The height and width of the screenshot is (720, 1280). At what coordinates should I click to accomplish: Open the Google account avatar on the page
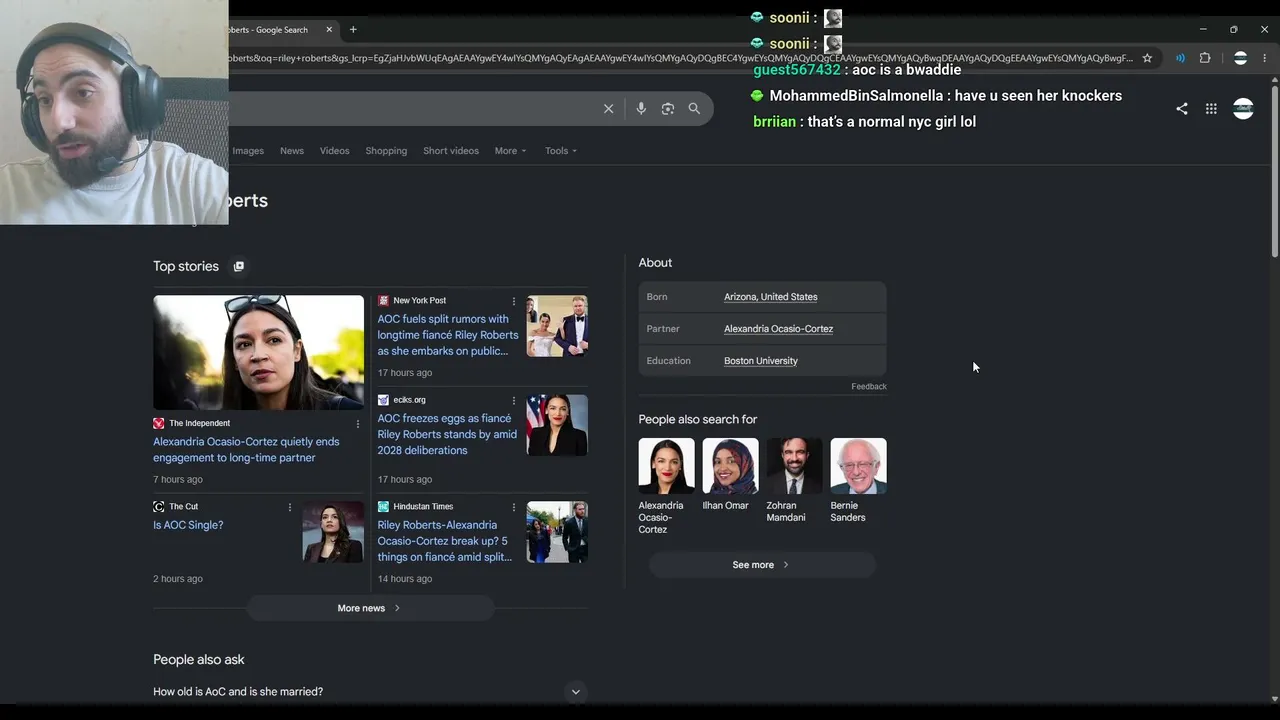coord(1243,109)
